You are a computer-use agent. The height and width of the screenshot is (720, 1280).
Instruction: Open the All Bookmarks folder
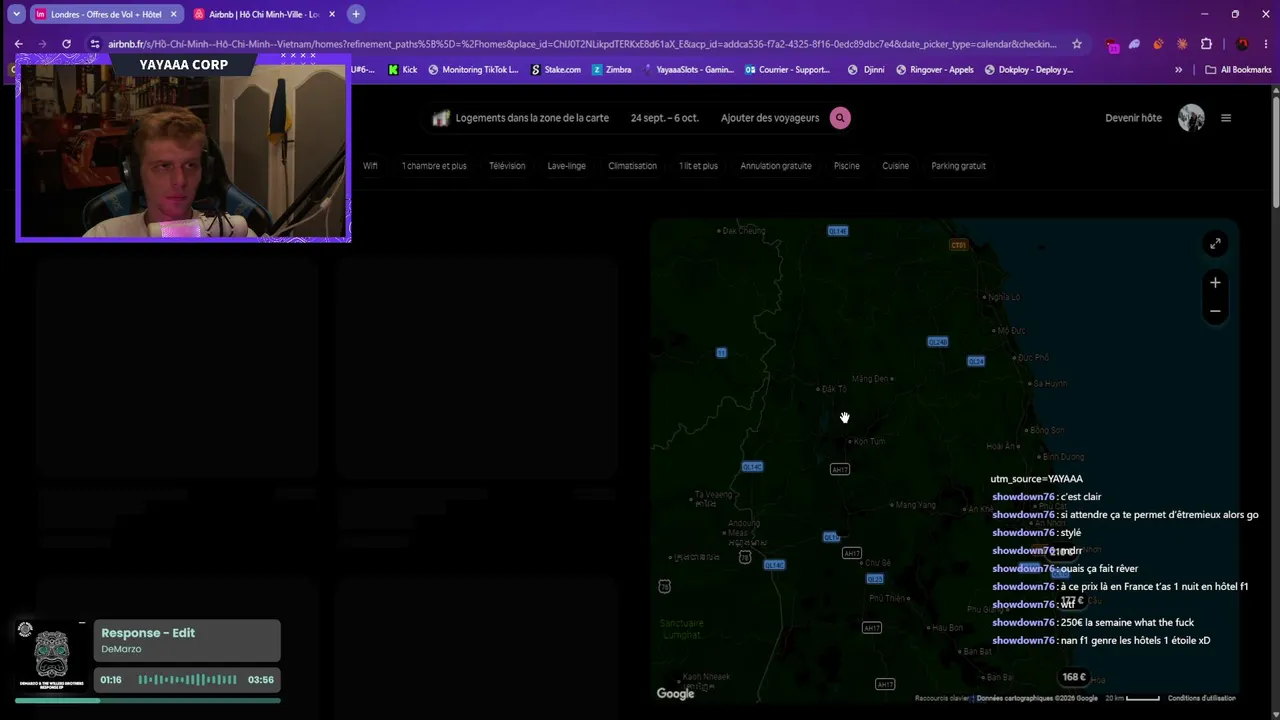pos(1238,70)
